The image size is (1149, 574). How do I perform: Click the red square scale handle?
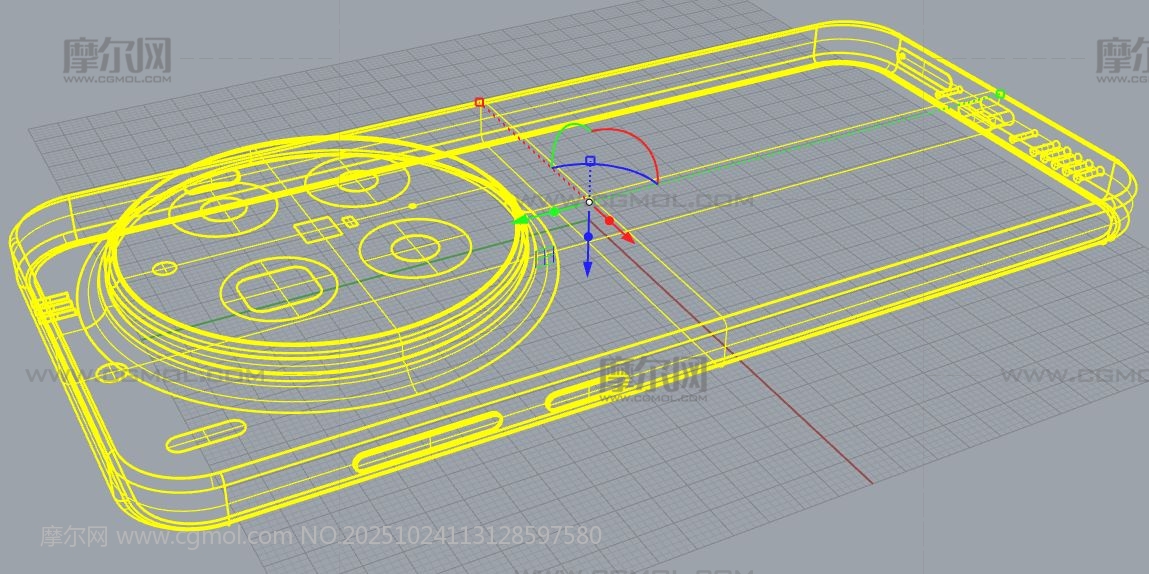(x=479, y=102)
